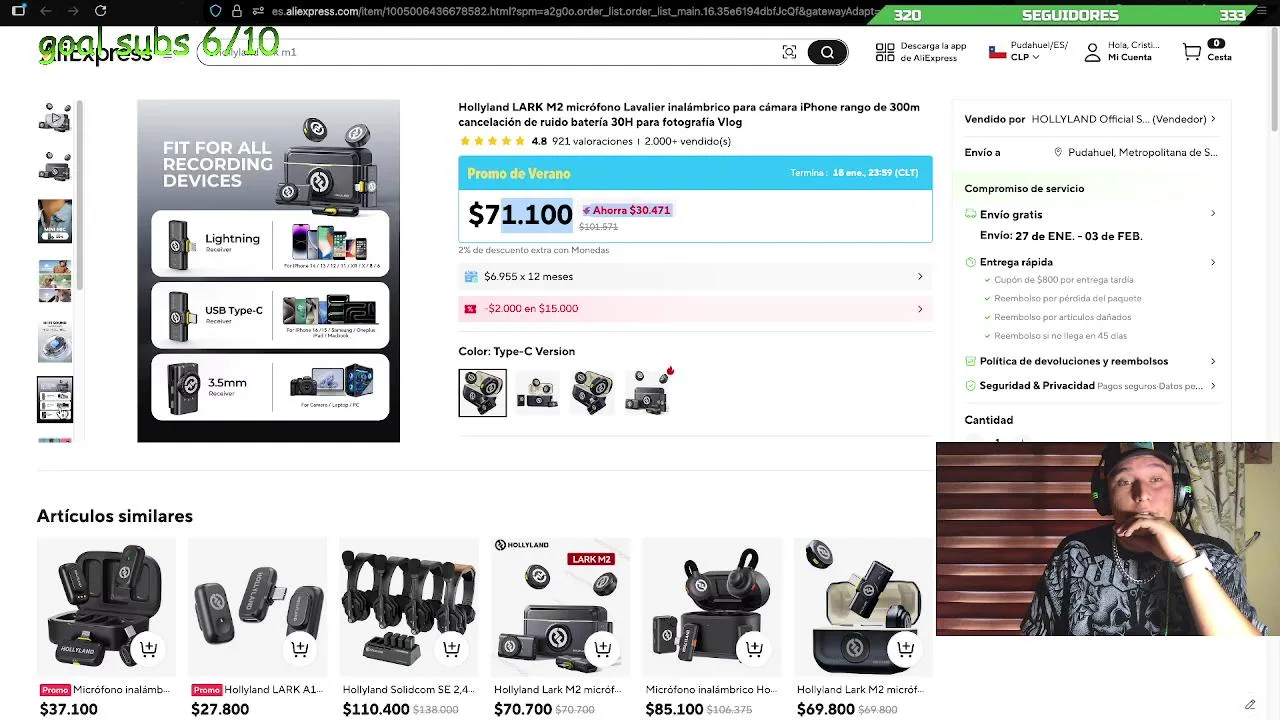Change the Pudahuel, Metropolitana shipping location
This screenshot has height=720, width=1280.
1142,152
